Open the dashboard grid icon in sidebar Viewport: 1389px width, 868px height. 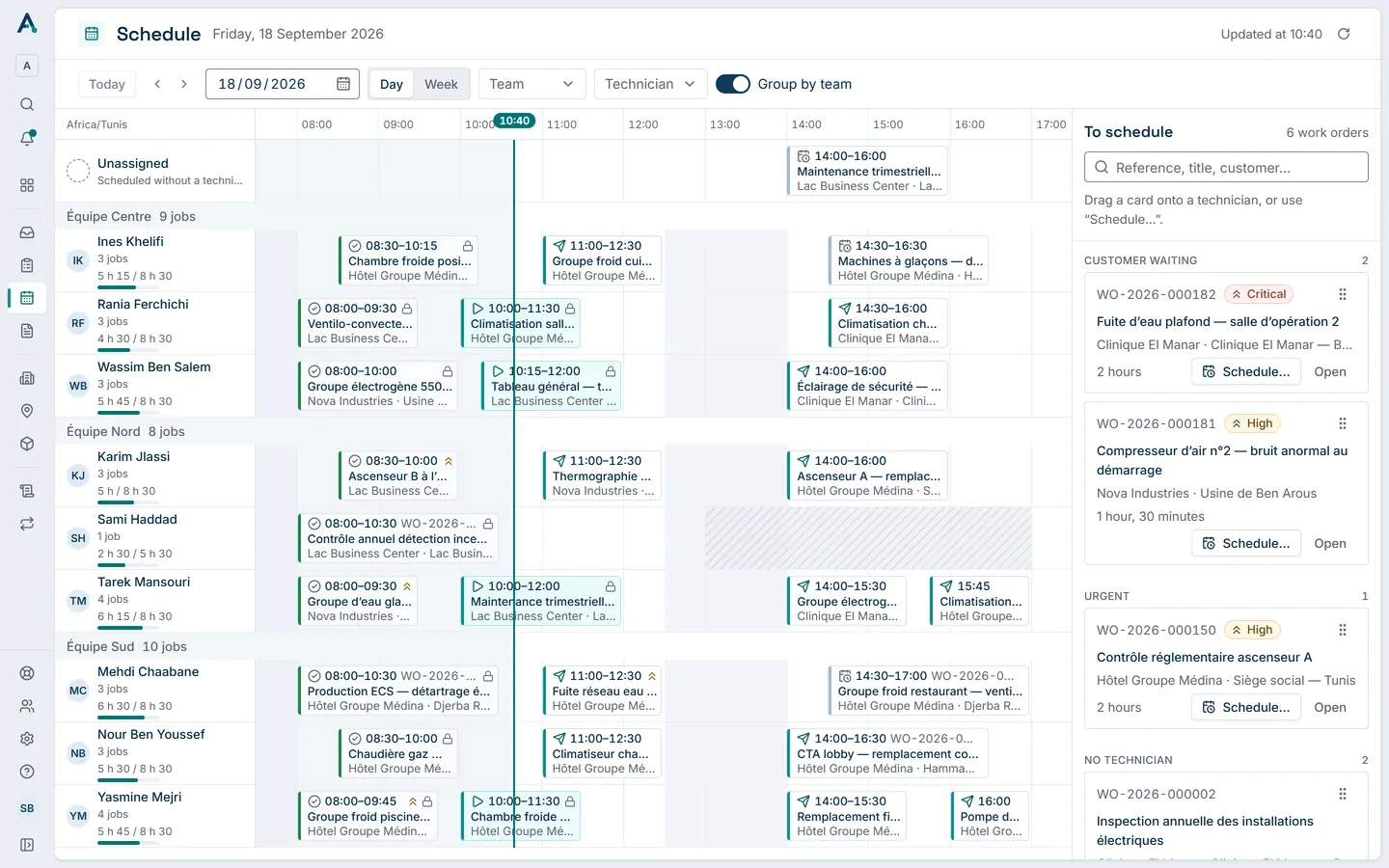point(27,185)
